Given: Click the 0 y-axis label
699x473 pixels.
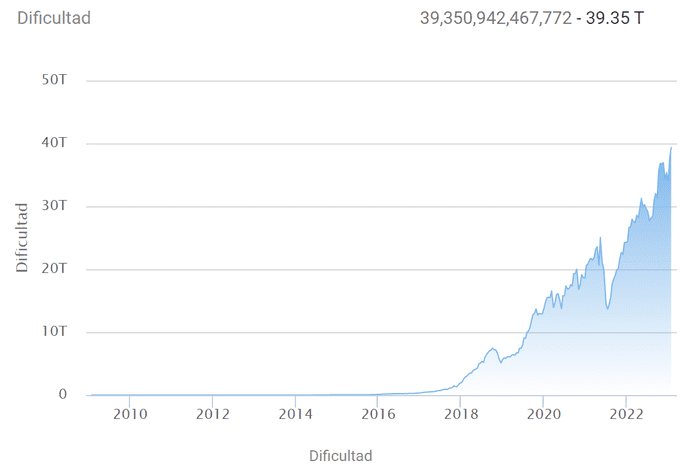Looking at the screenshot, I should click(62, 395).
